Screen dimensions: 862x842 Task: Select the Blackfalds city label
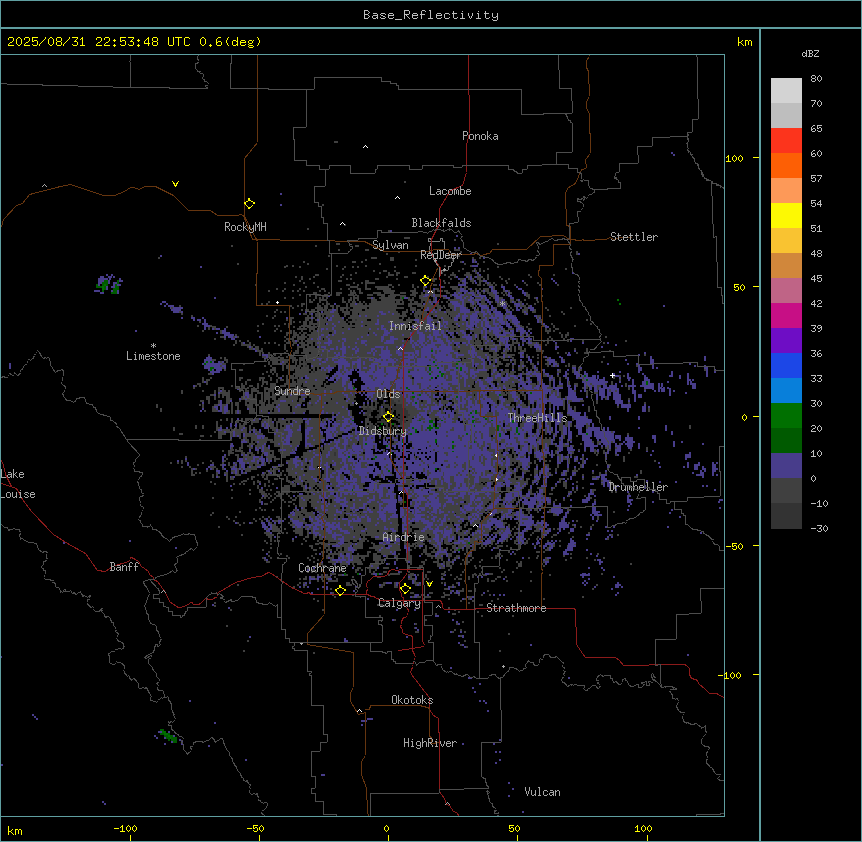pos(441,223)
